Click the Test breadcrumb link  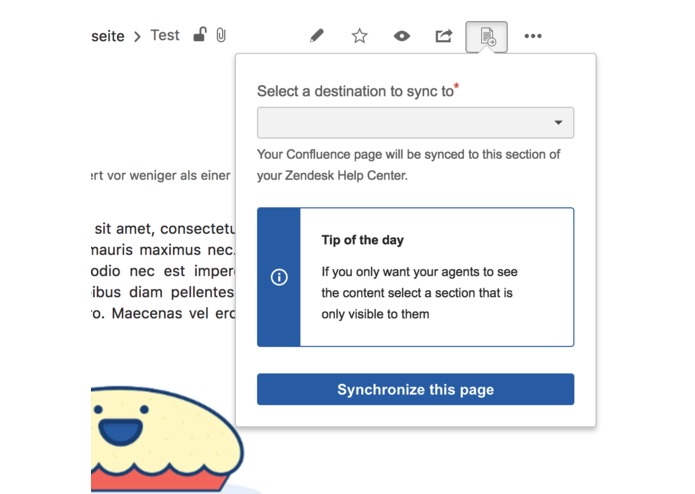165,35
